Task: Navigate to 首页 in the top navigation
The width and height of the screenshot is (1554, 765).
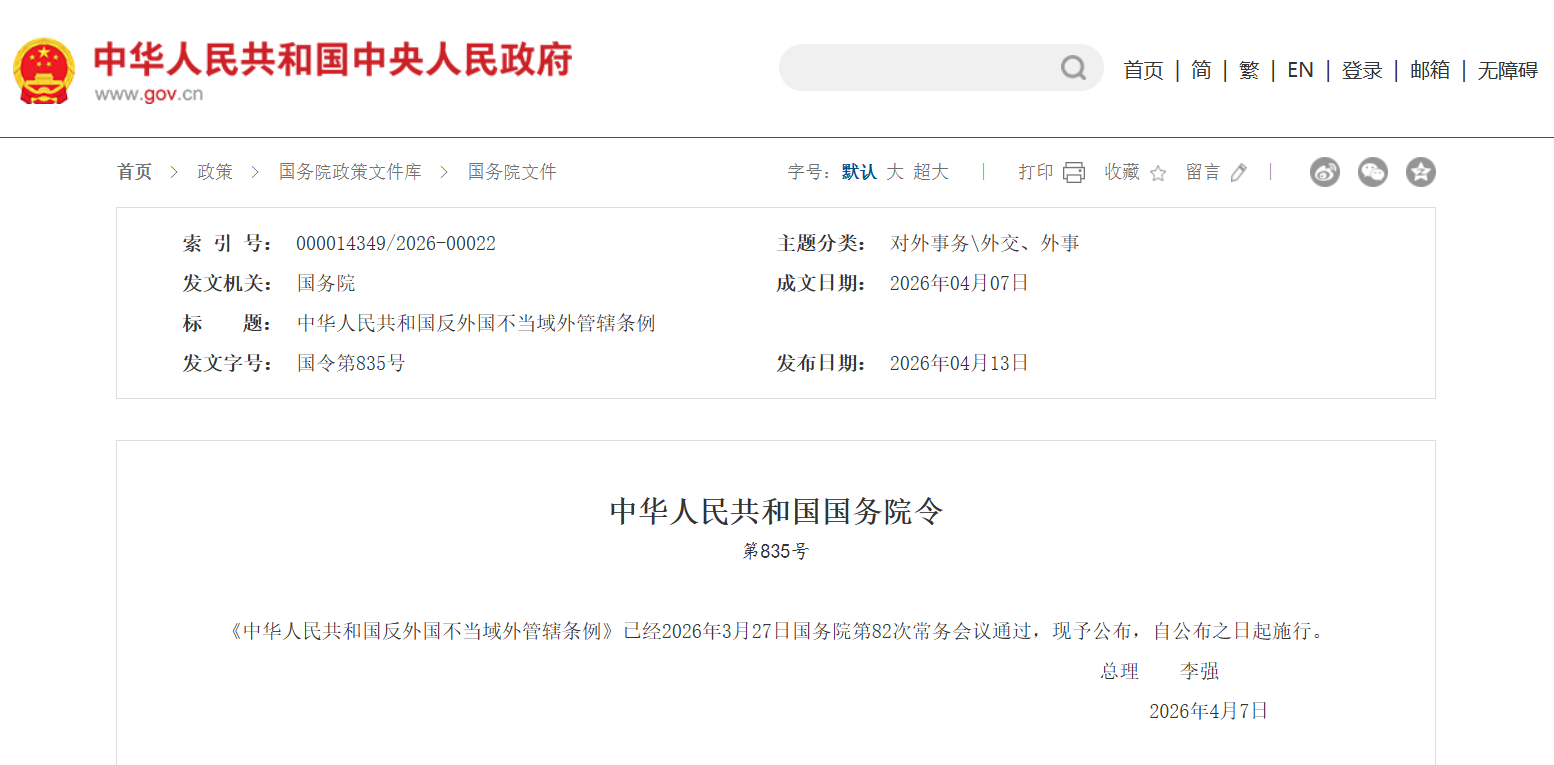Action: (1143, 69)
